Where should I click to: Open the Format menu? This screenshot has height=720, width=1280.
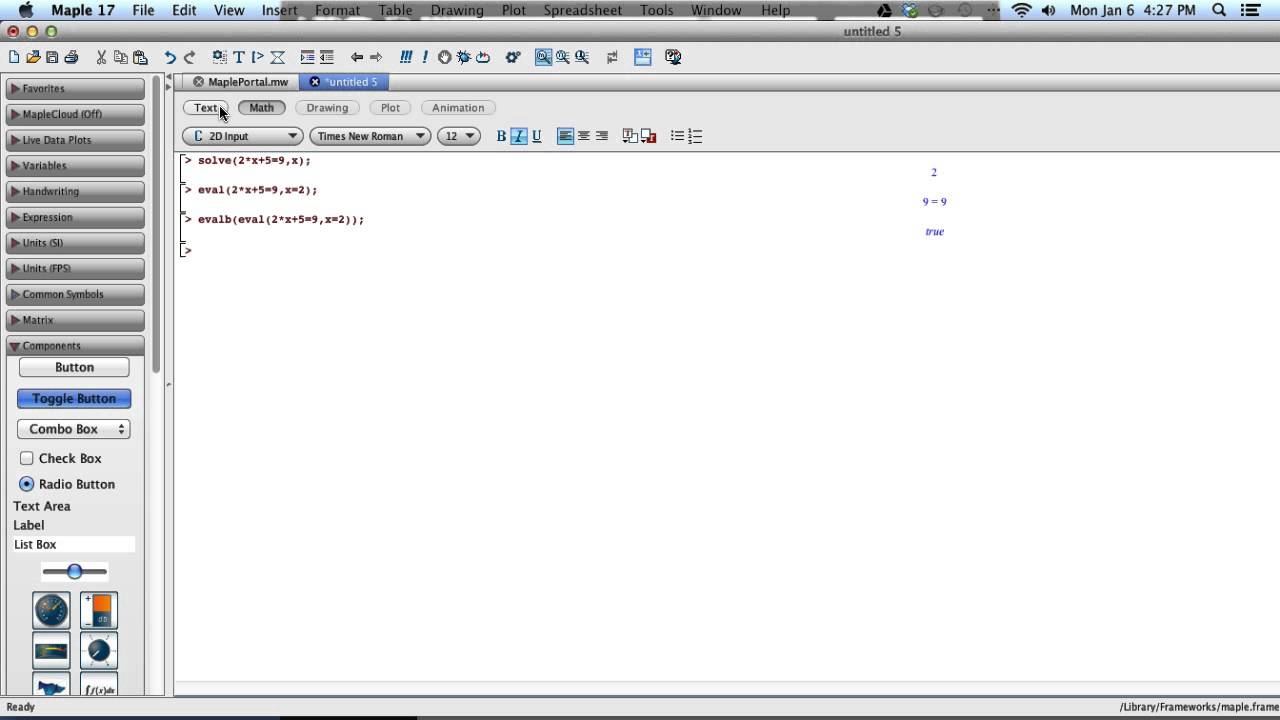pos(337,10)
